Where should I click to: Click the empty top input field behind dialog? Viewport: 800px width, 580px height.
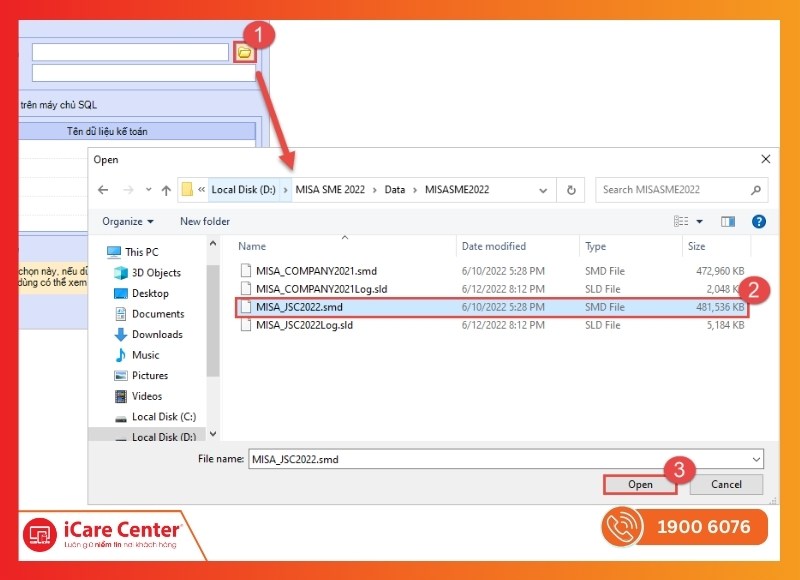(130, 52)
